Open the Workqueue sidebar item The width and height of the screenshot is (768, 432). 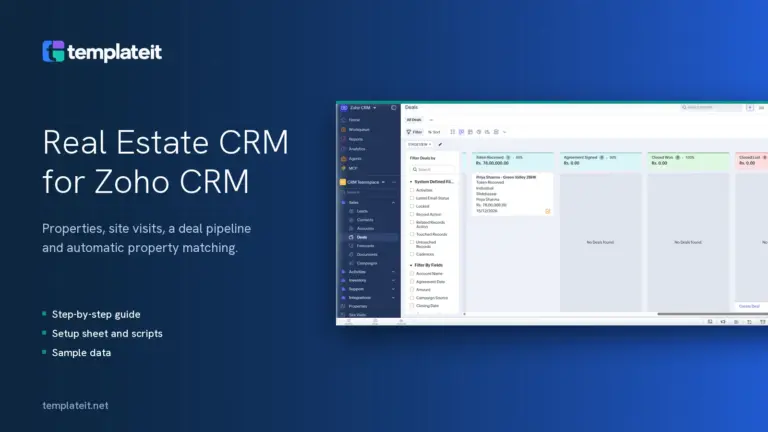point(359,129)
